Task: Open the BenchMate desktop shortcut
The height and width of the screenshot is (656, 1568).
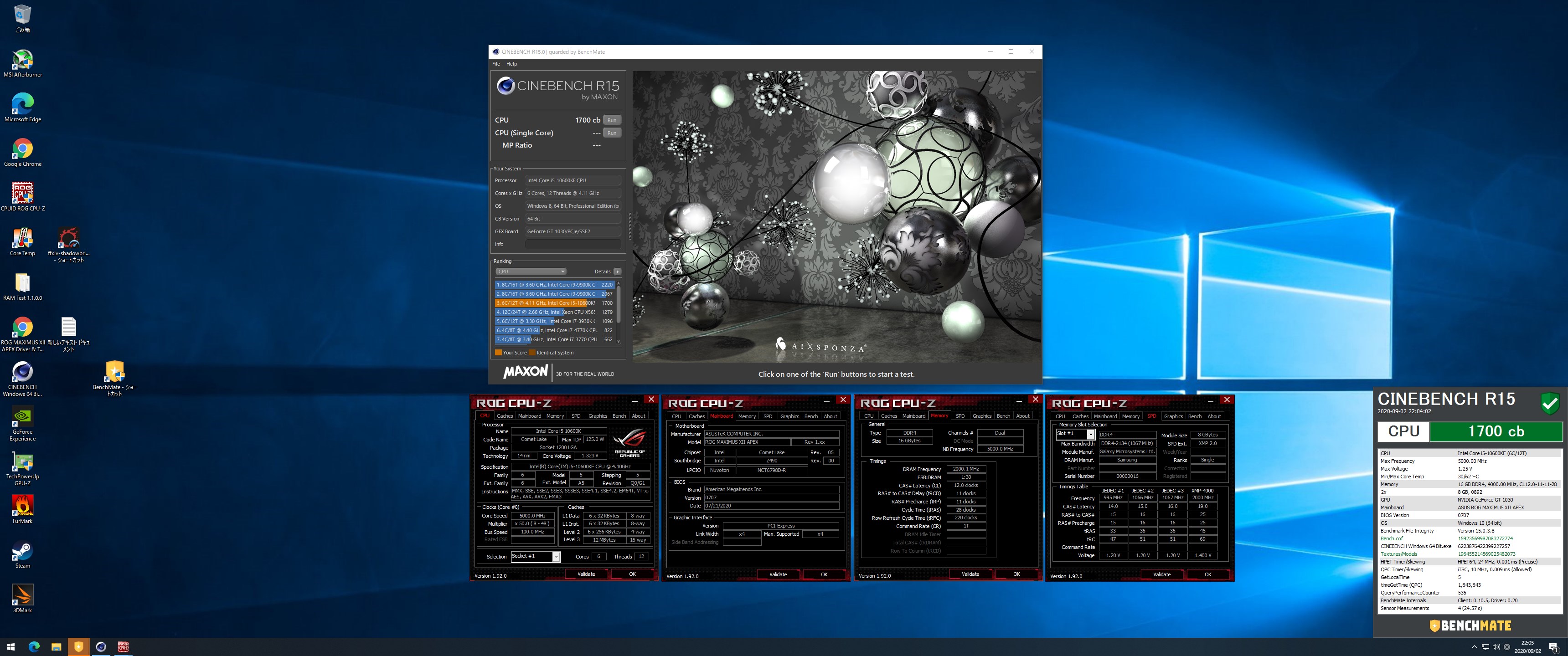Action: click(x=114, y=379)
